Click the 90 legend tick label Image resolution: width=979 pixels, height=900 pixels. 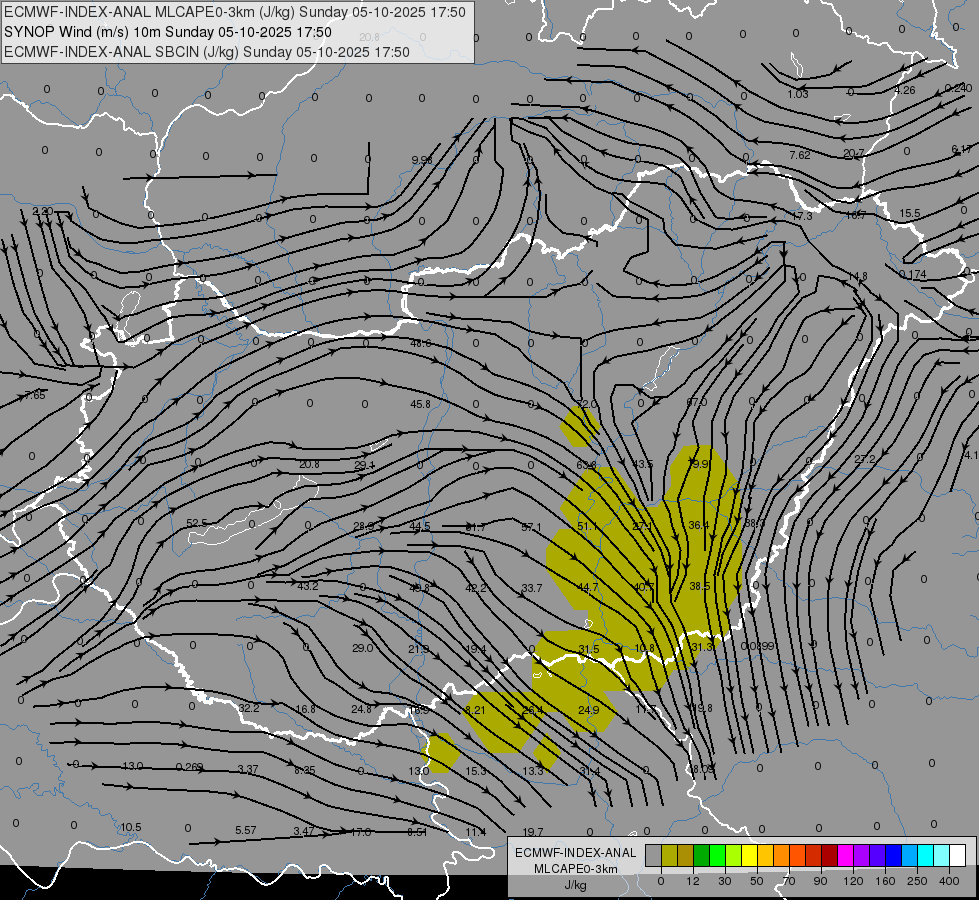(820, 881)
